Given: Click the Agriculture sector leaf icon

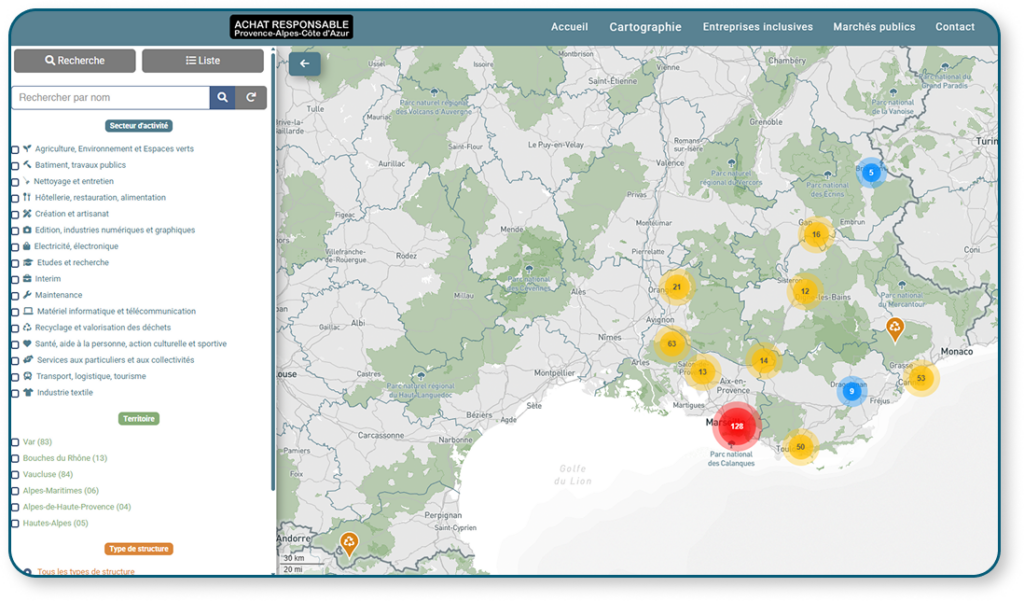Looking at the screenshot, I should 27,148.
